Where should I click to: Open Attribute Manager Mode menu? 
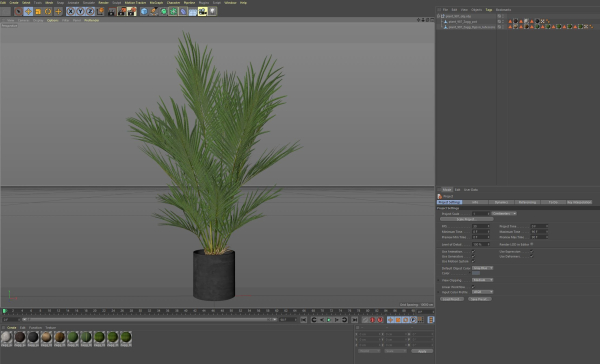[x=447, y=190]
